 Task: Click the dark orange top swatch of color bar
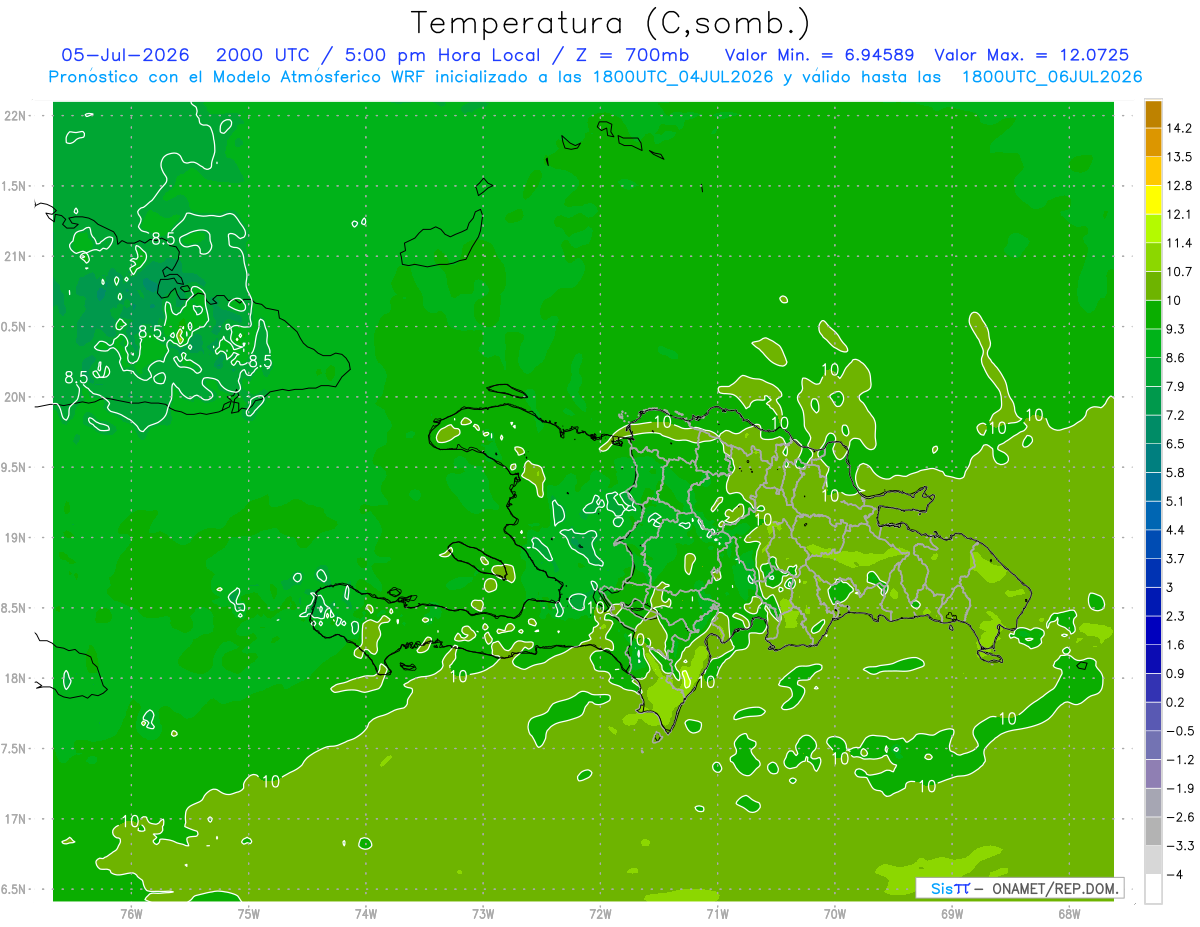pos(1153,114)
